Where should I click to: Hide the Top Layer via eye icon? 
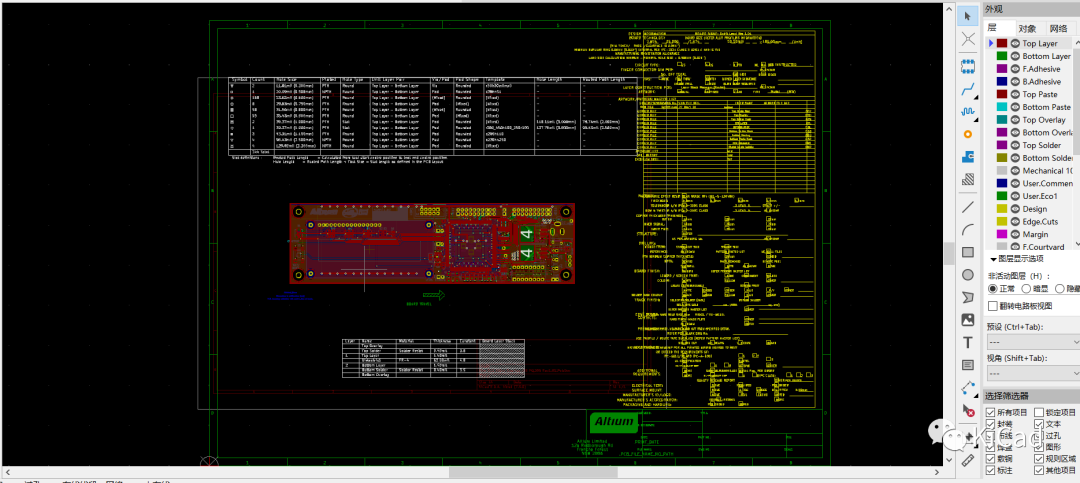coord(1015,43)
